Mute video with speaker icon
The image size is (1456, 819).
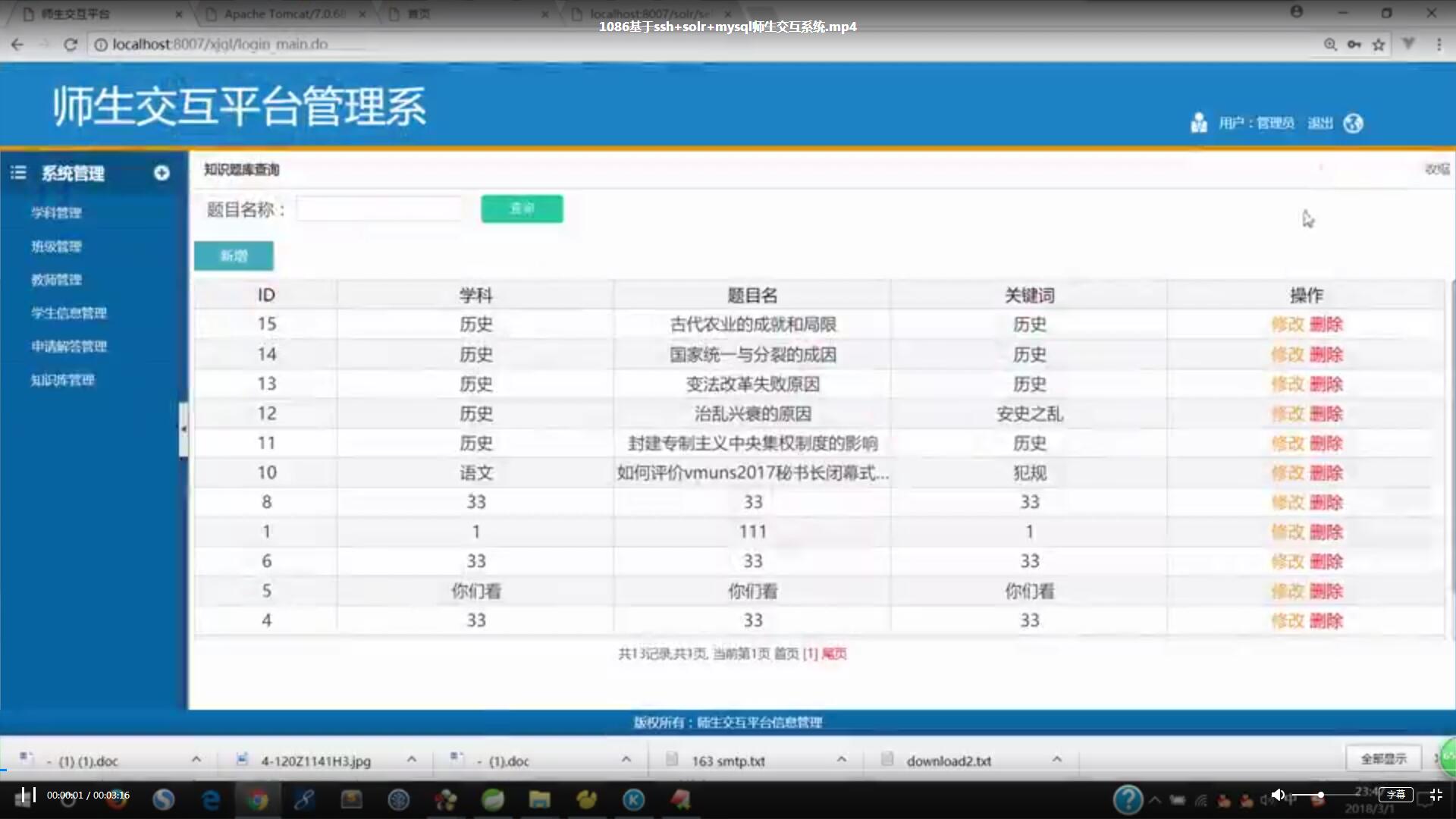pos(1278,795)
